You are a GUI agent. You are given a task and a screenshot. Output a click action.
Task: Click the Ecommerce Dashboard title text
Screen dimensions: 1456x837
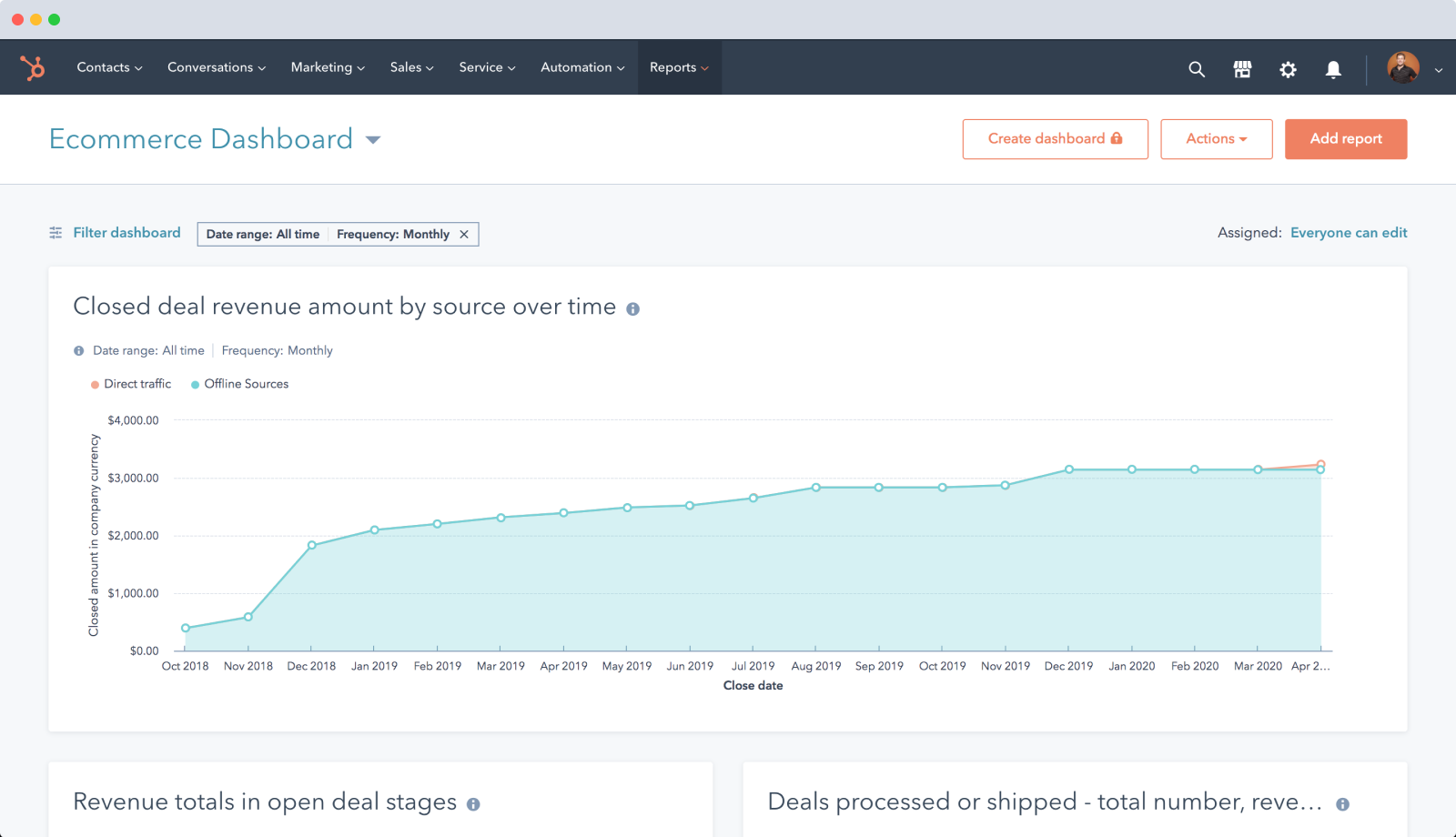tap(201, 139)
